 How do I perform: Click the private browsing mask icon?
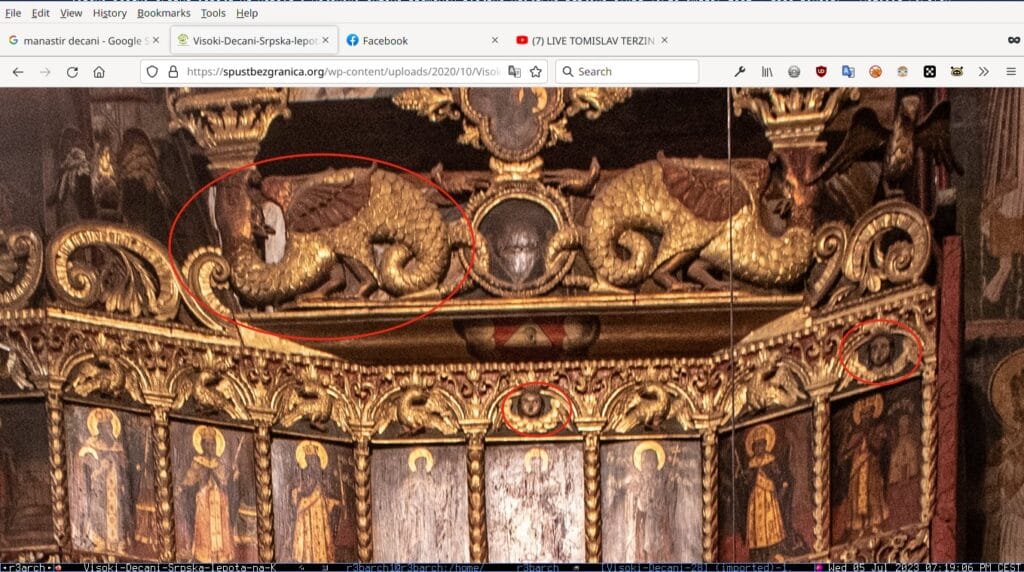click(1014, 40)
